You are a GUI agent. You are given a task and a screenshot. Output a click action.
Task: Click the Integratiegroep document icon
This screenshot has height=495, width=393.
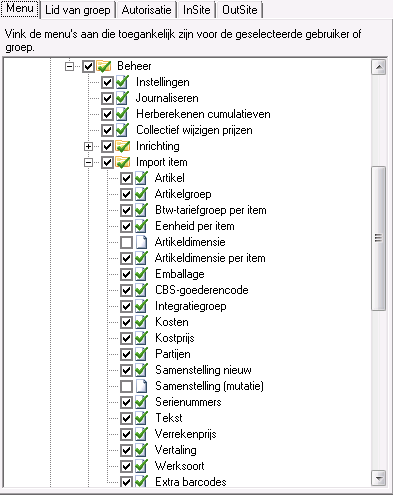pos(141,306)
